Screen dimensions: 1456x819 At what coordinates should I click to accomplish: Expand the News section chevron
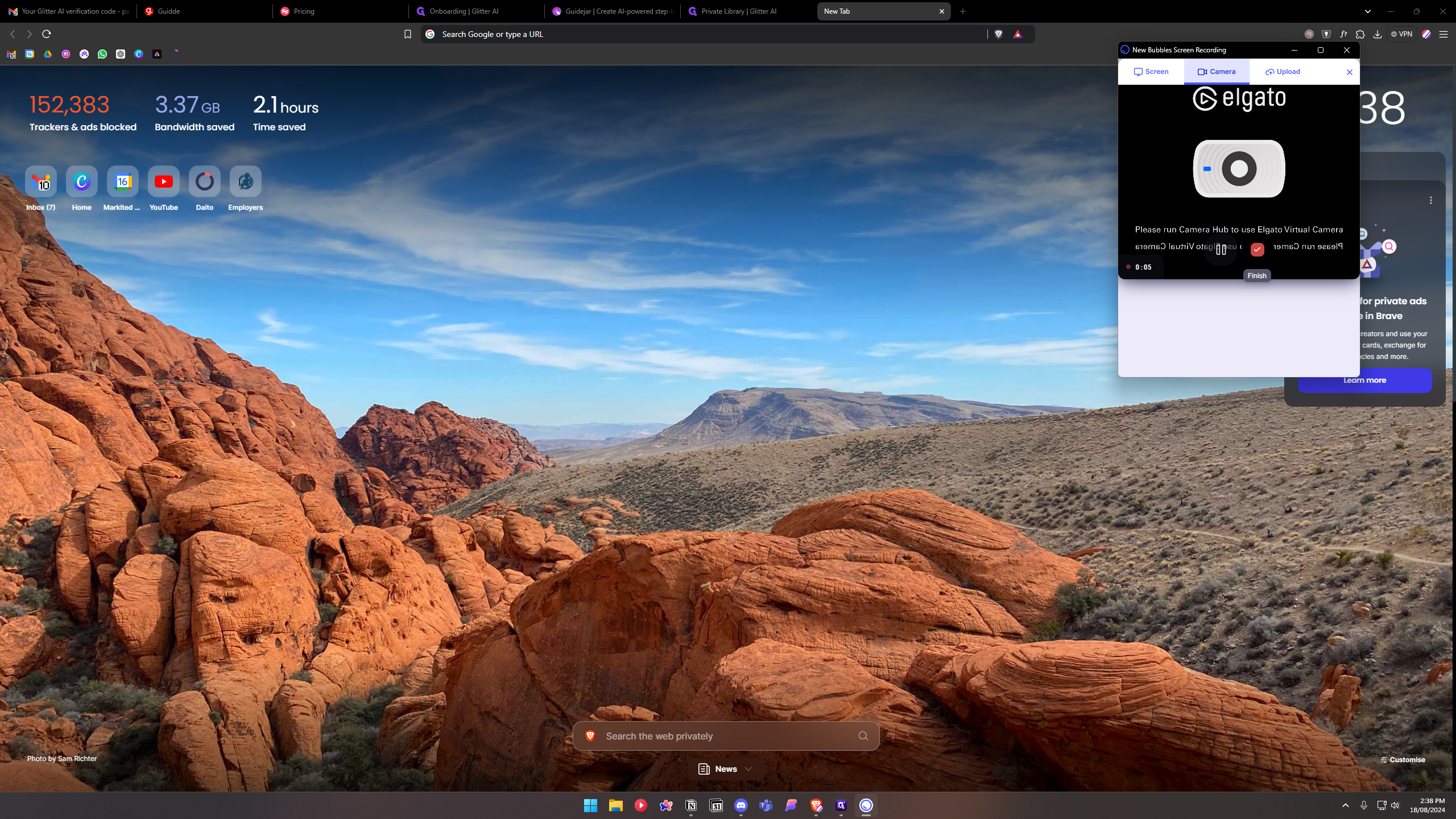coord(748,769)
